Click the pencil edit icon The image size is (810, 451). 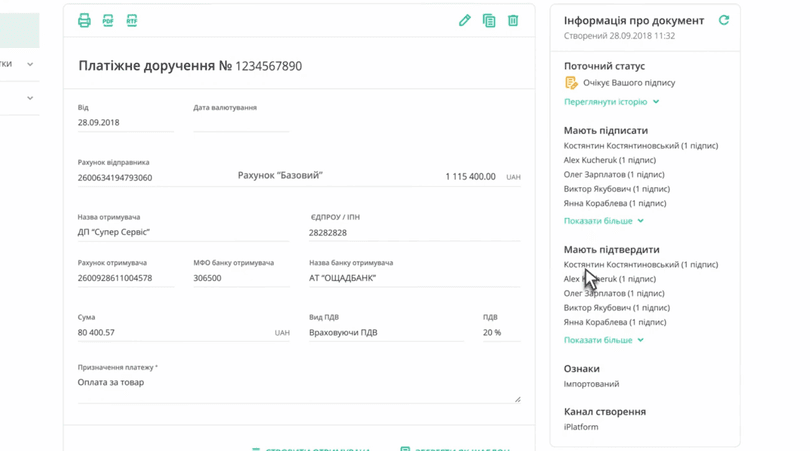point(465,21)
